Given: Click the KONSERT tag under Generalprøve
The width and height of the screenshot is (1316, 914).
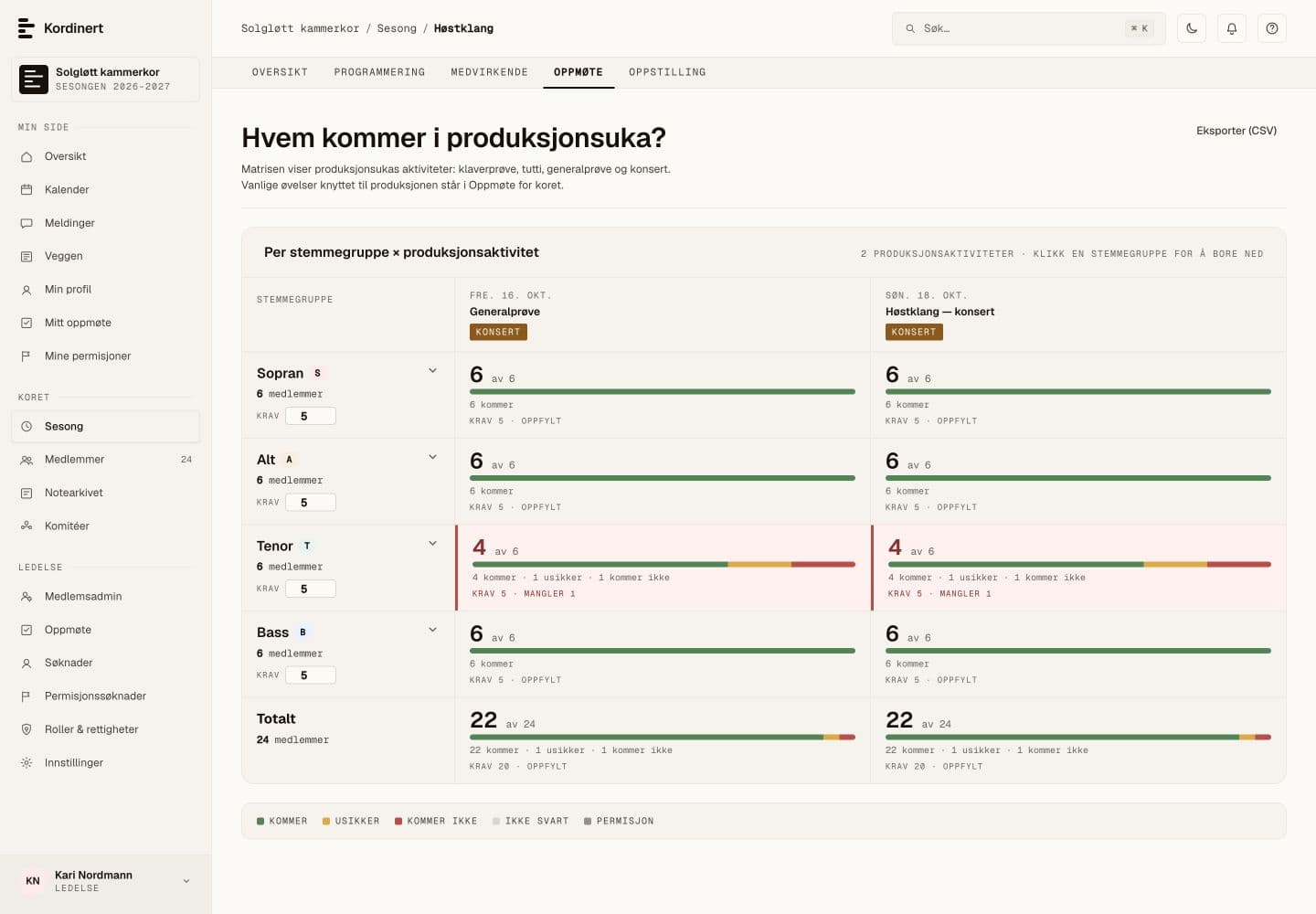Looking at the screenshot, I should point(498,332).
